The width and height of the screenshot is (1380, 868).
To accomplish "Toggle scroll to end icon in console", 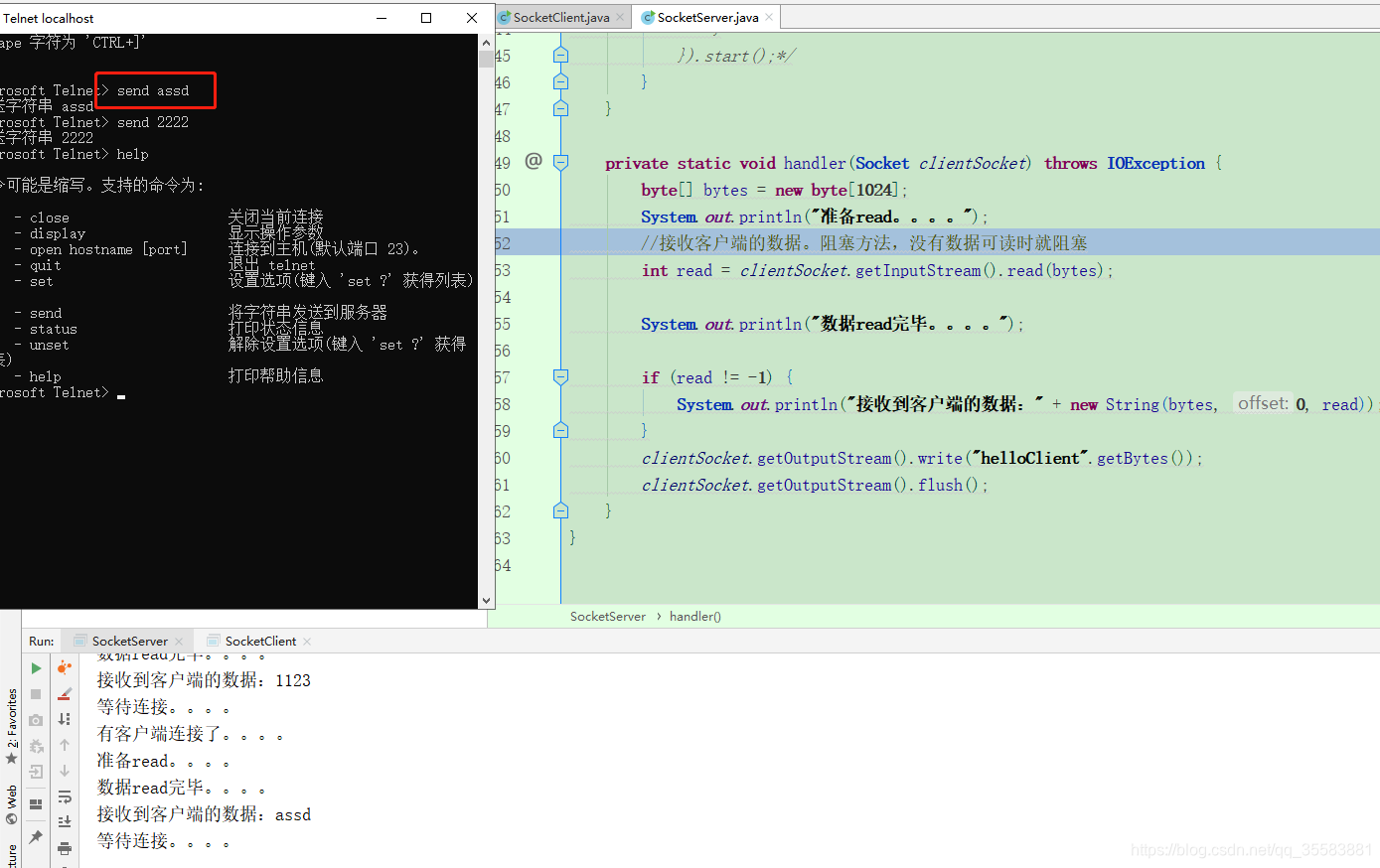I will pyautogui.click(x=65, y=822).
